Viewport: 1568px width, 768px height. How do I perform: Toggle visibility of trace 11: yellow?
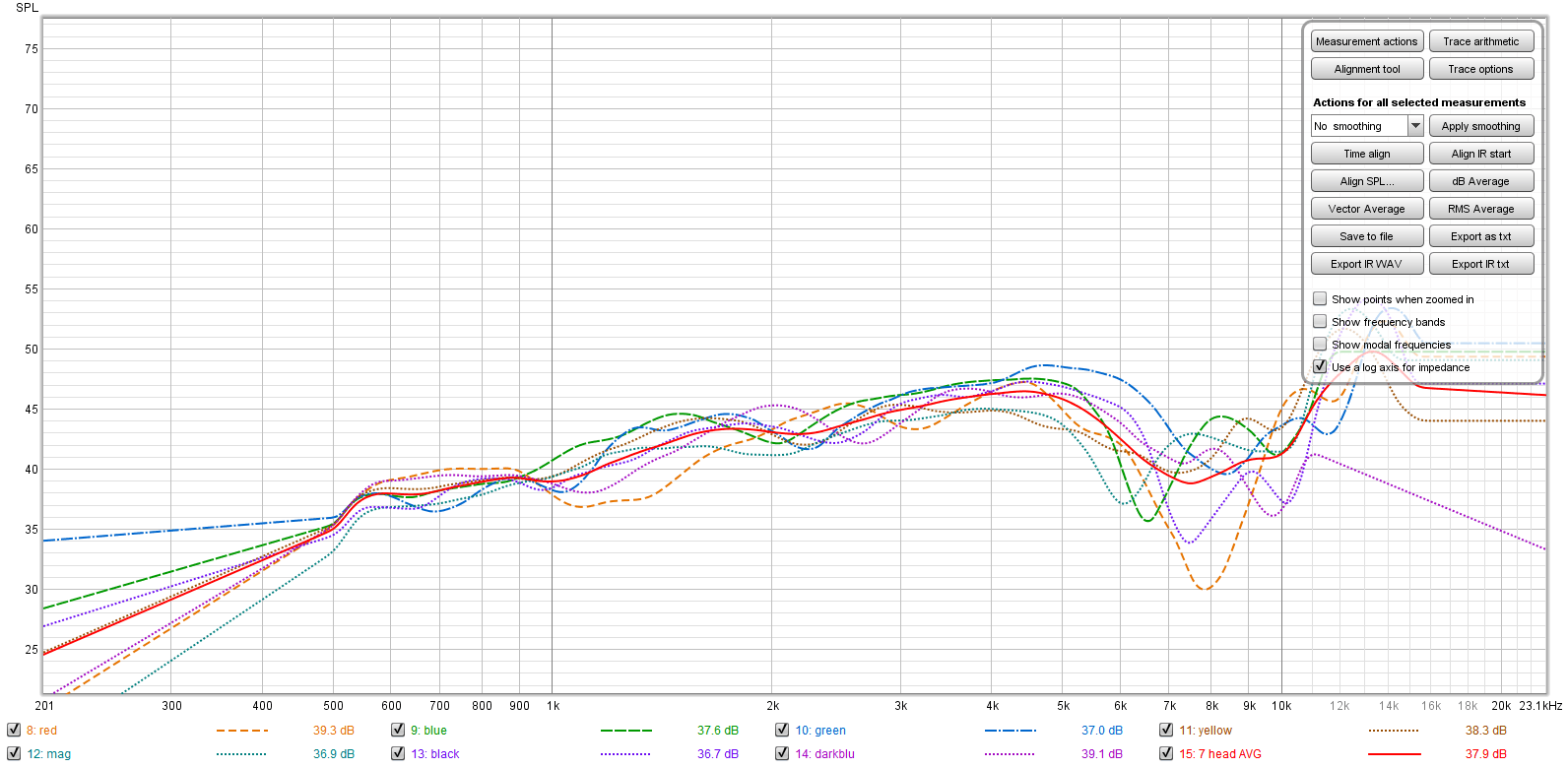click(x=1166, y=730)
